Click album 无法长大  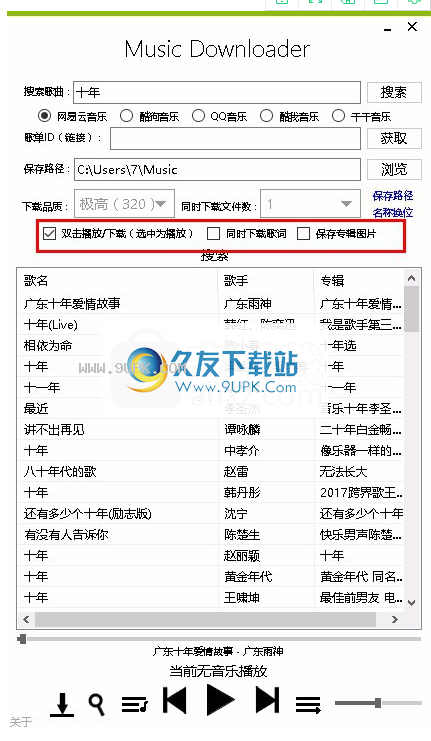[343, 471]
